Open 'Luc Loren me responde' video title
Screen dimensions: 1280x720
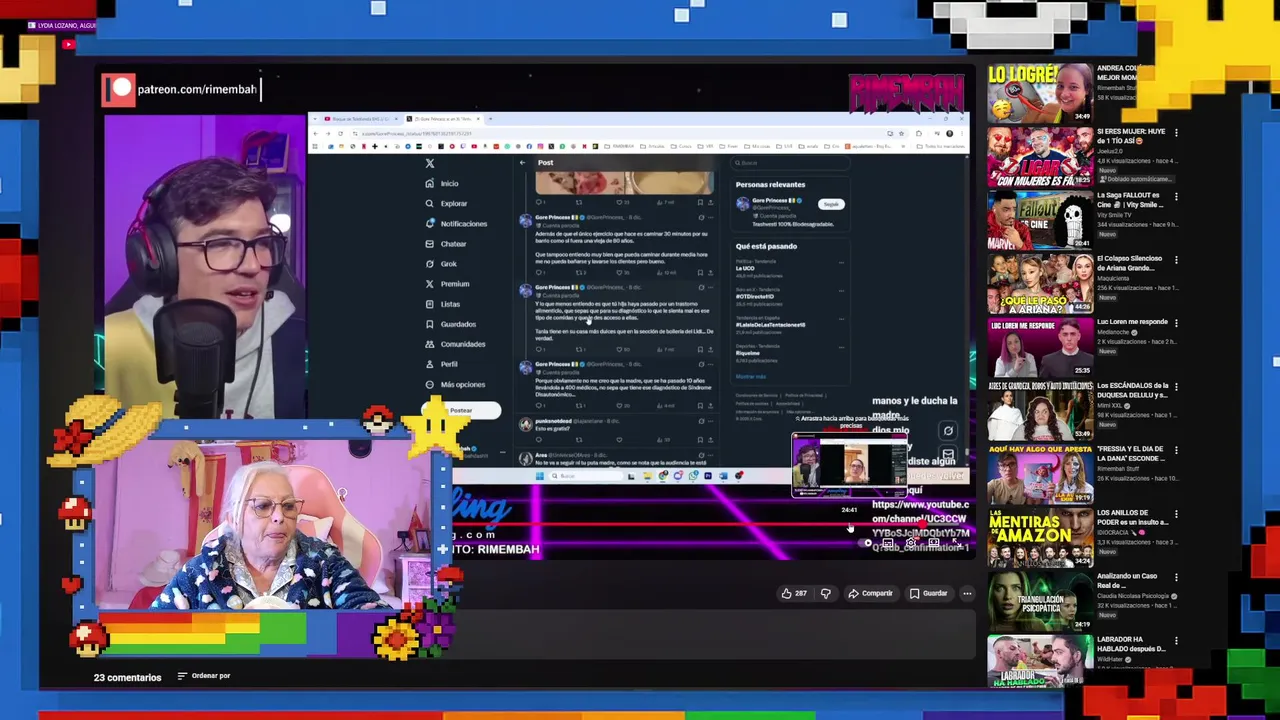tap(1132, 322)
